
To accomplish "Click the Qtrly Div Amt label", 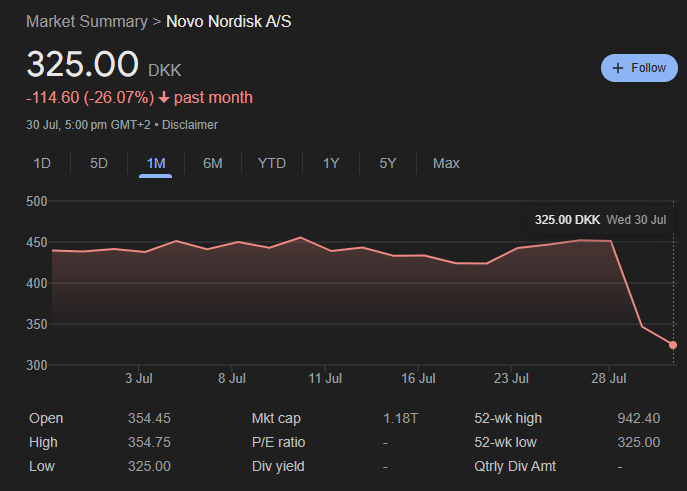I will click(515, 466).
